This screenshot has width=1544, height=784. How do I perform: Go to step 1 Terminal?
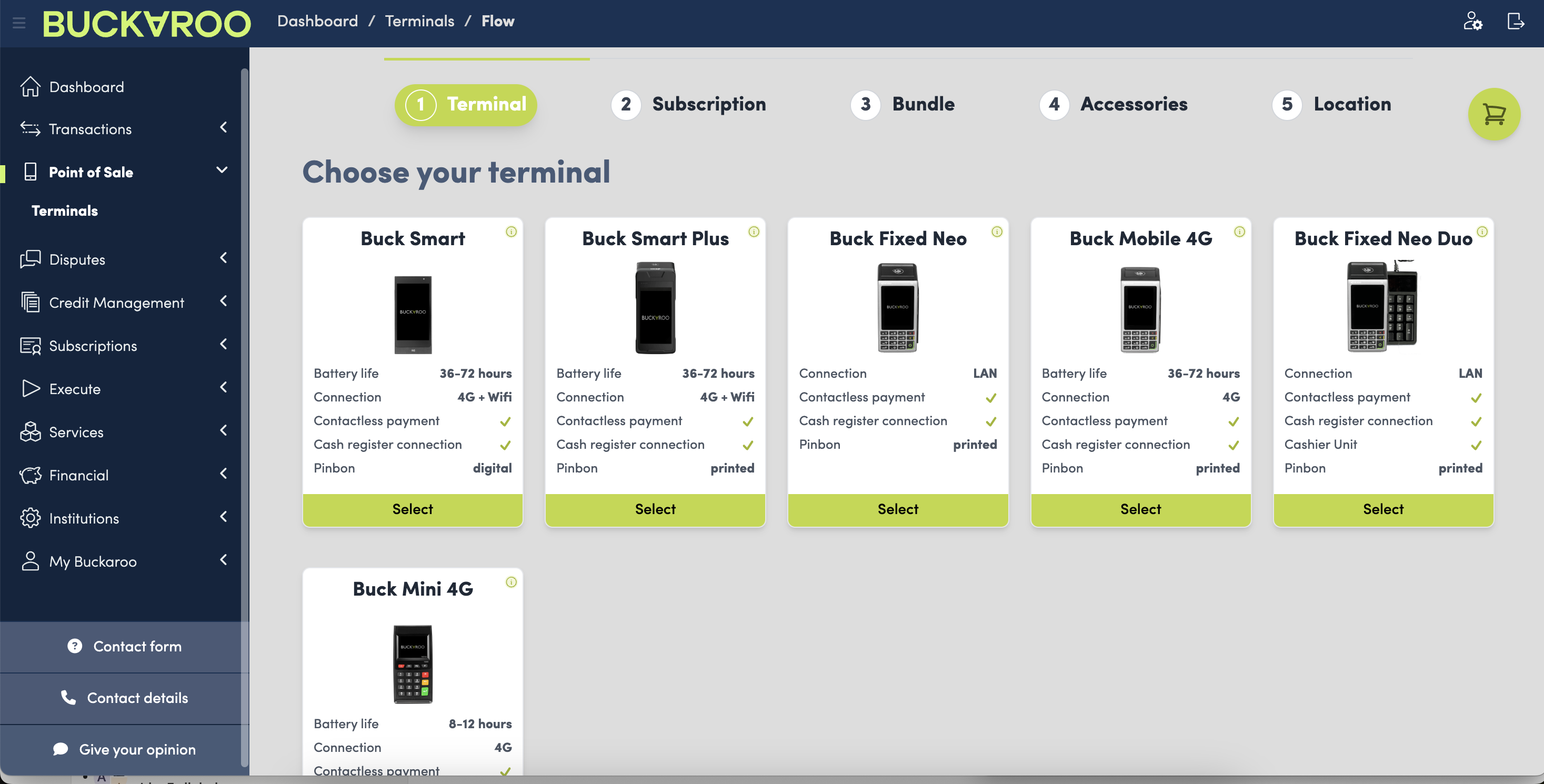tap(466, 105)
